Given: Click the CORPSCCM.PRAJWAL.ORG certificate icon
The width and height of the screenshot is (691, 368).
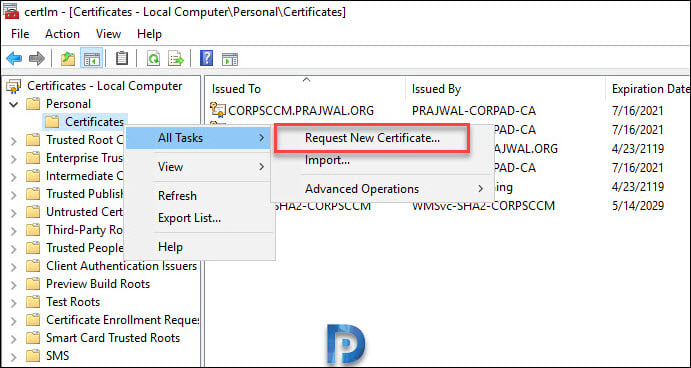Looking at the screenshot, I should click(218, 110).
